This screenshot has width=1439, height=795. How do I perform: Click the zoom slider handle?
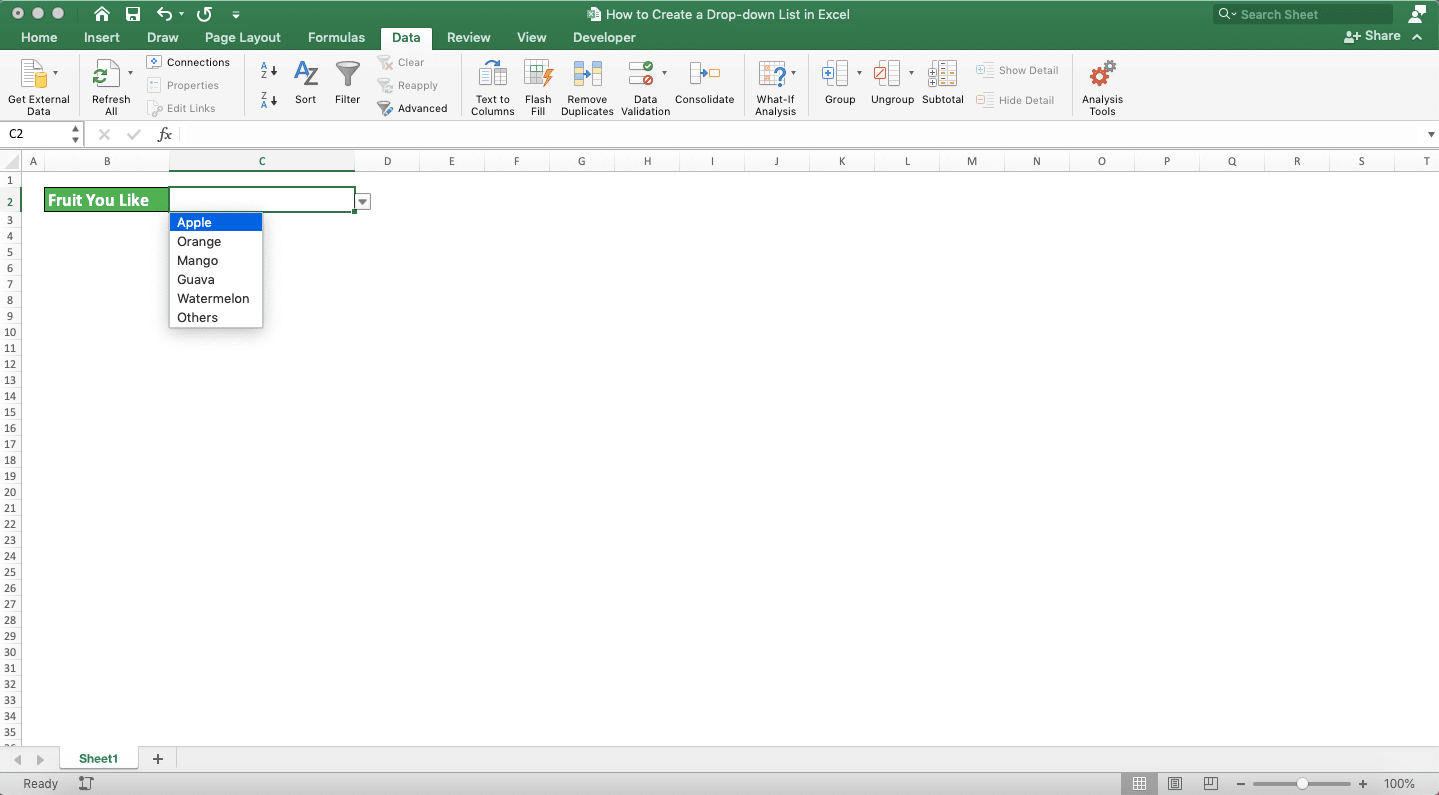click(x=1302, y=784)
